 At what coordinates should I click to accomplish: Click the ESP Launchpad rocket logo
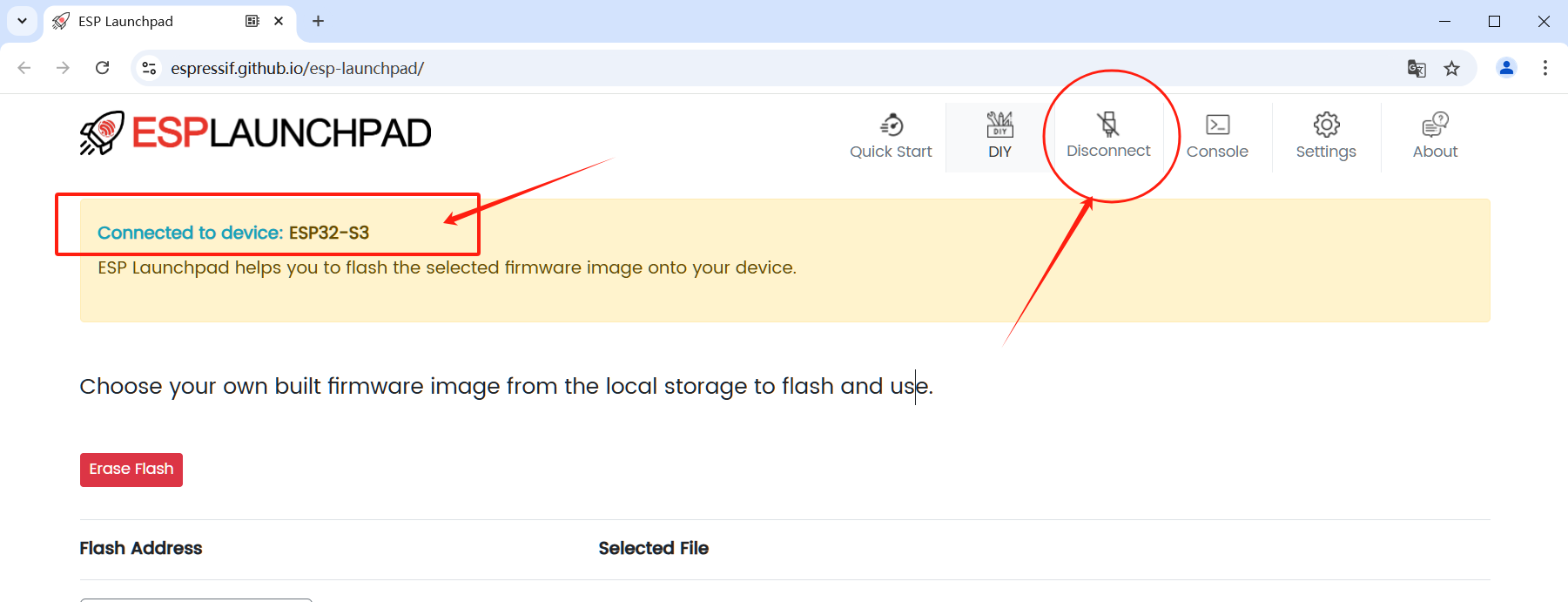[102, 133]
